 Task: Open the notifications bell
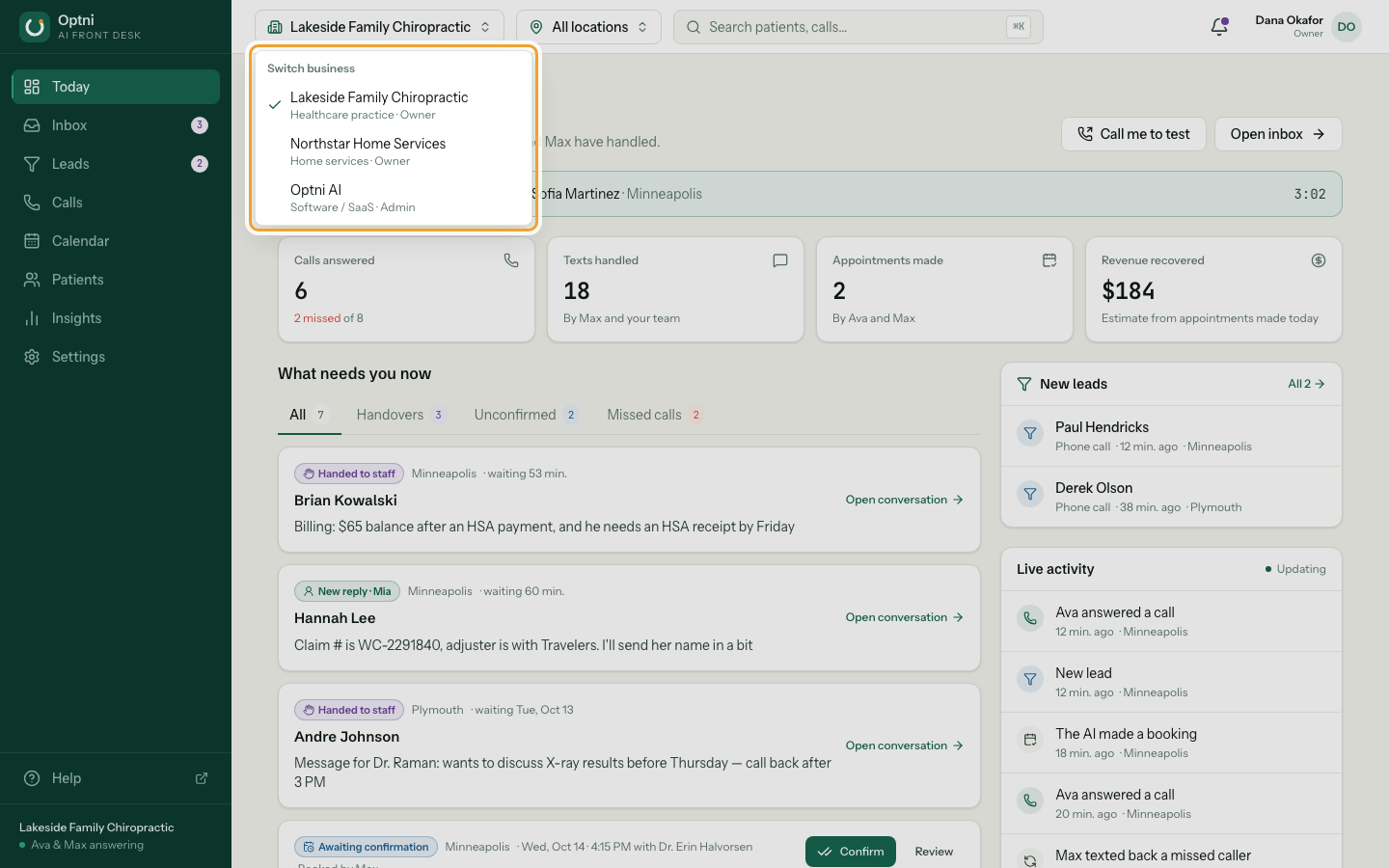pos(1219,27)
